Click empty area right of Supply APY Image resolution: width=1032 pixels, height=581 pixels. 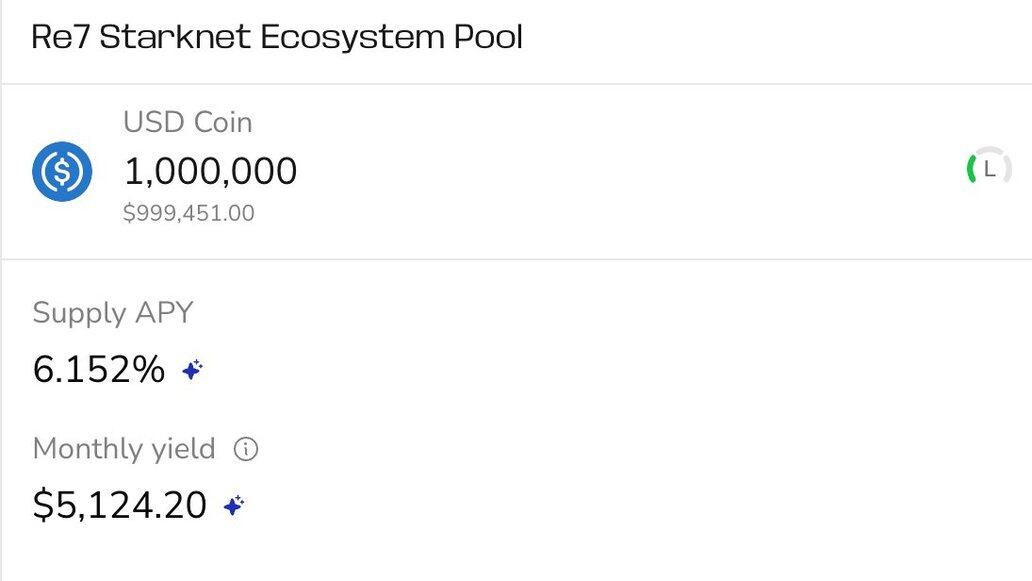[592, 313]
